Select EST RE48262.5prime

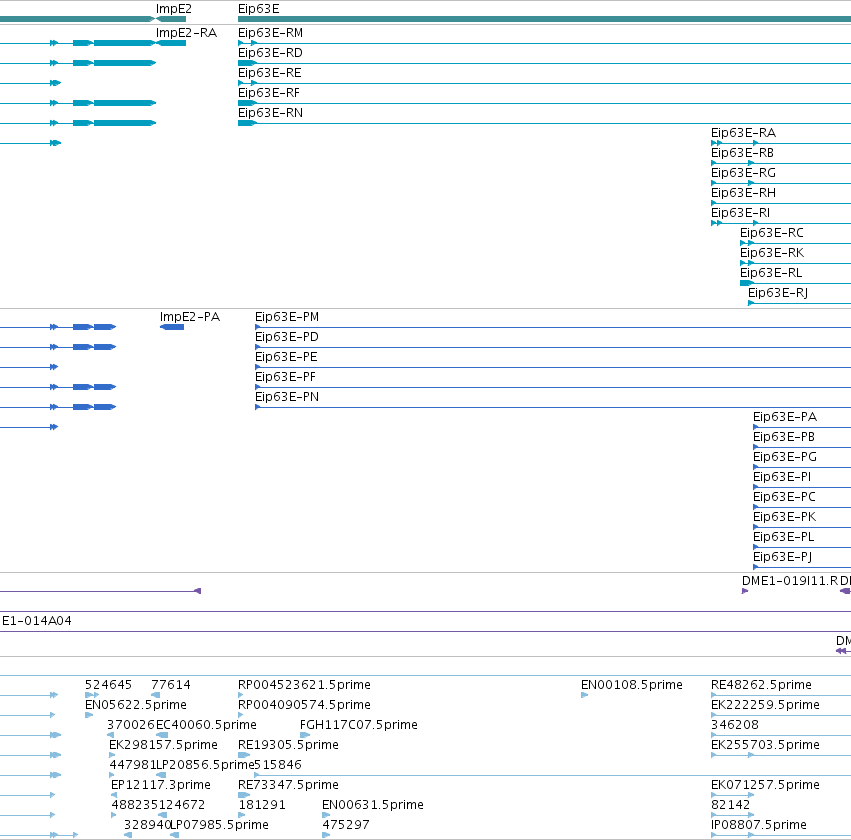coord(761,685)
